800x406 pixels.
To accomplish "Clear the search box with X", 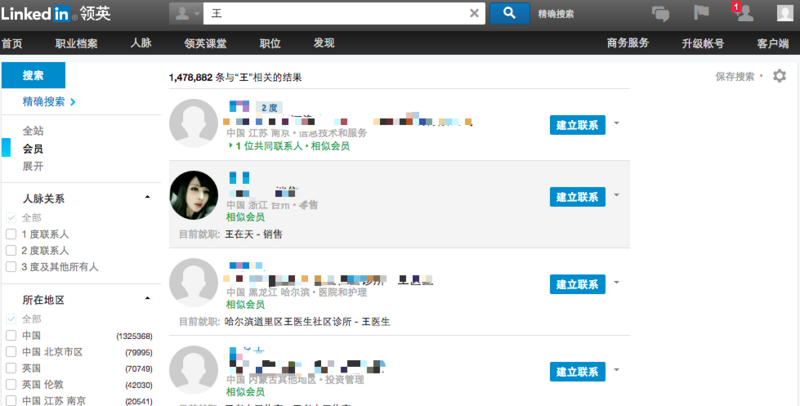I will pos(474,13).
